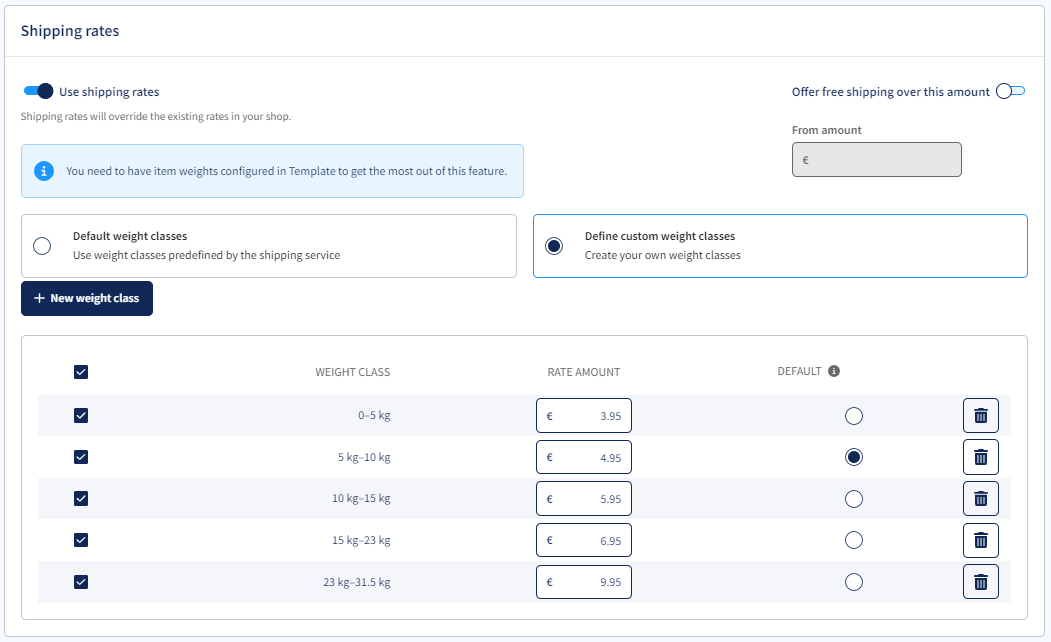1051x642 pixels.
Task: Uncheck the 23 kg–31.5 kg row checkbox
Action: click(81, 582)
